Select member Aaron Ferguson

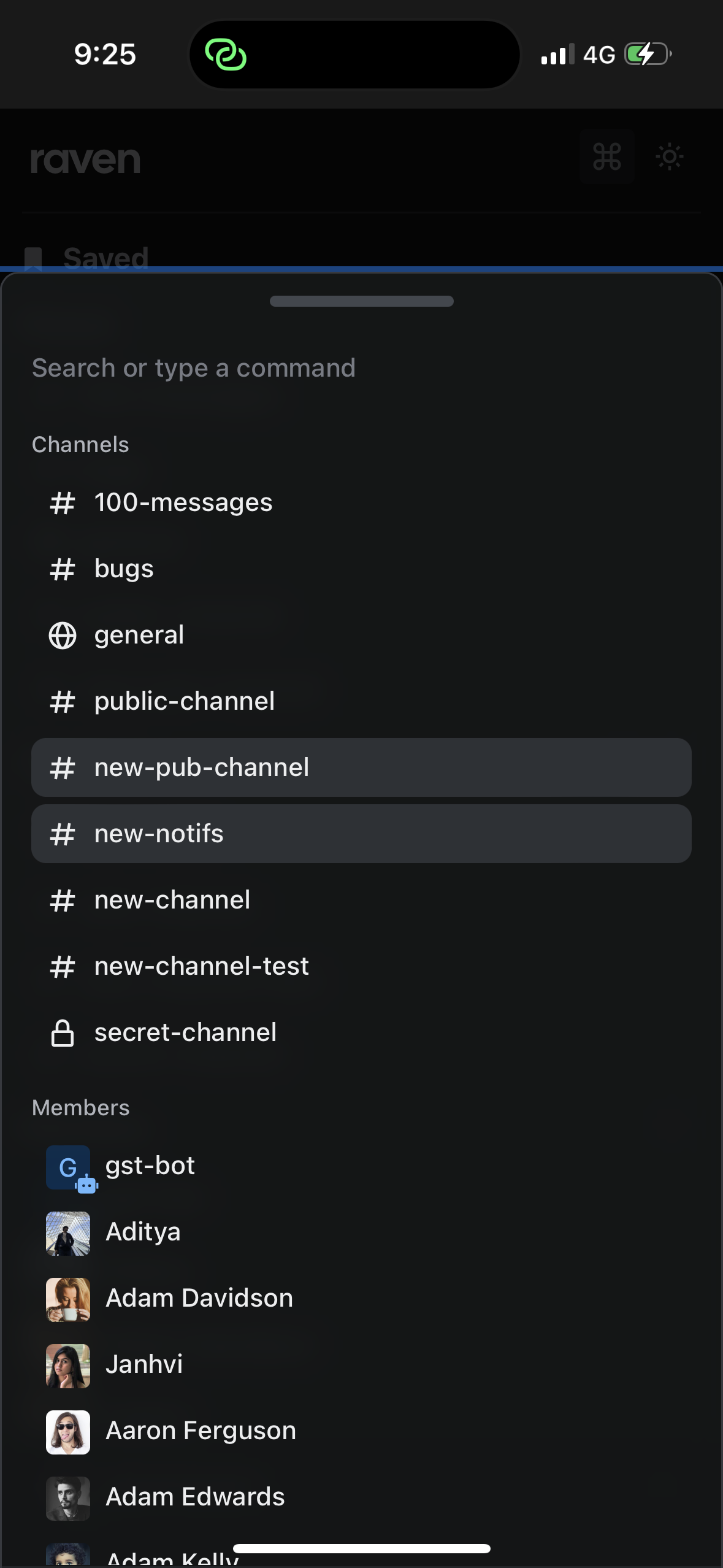[201, 1431]
